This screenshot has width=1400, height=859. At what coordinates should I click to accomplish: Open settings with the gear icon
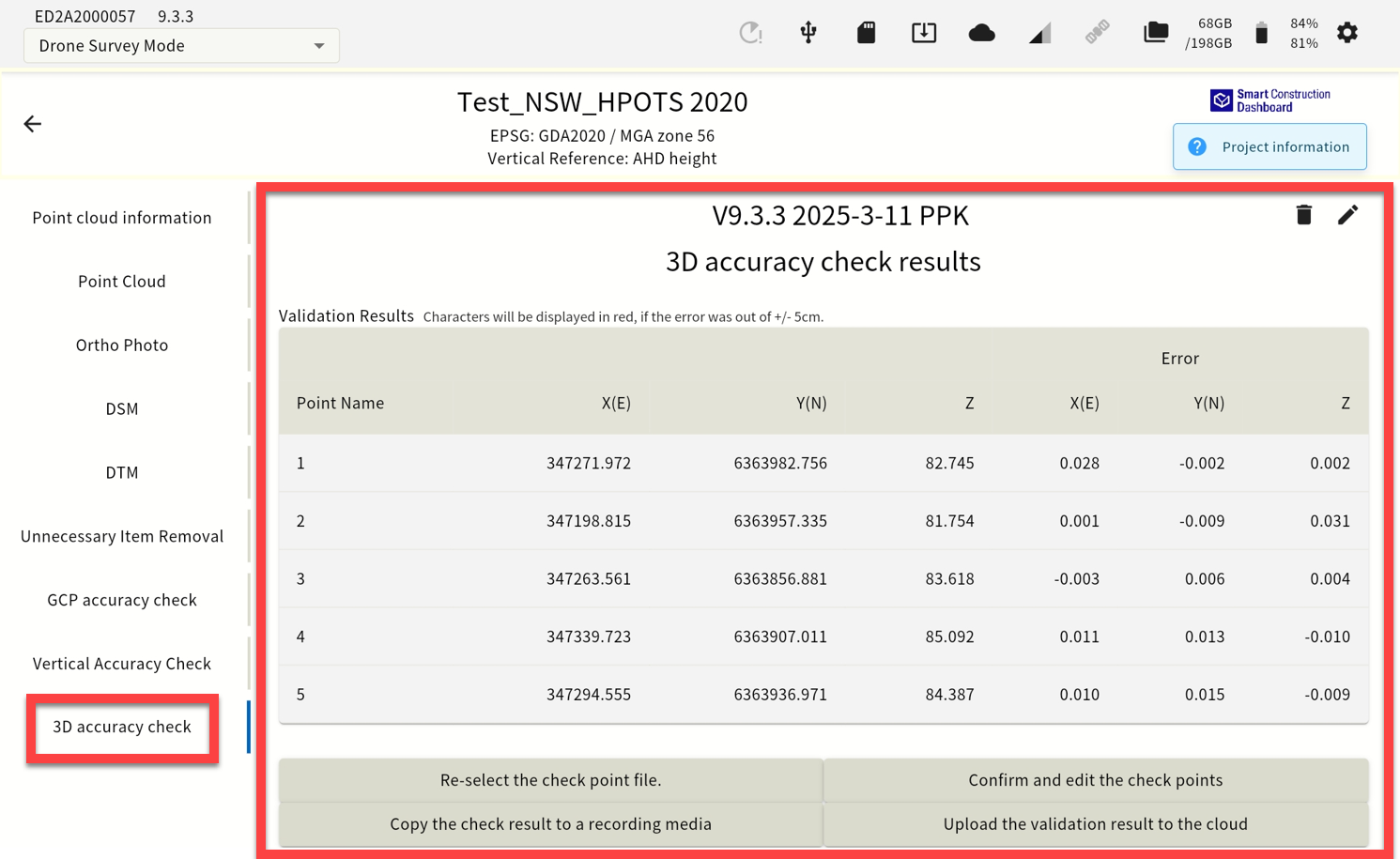click(x=1347, y=33)
